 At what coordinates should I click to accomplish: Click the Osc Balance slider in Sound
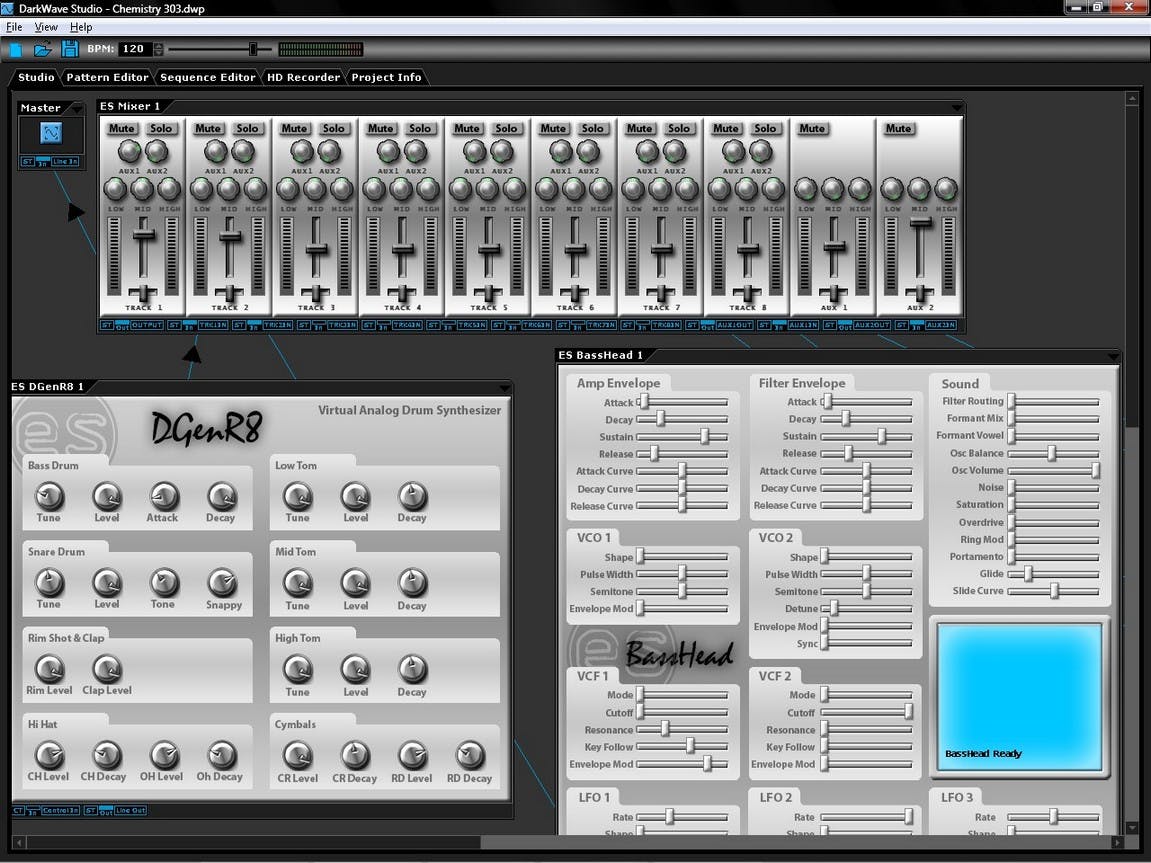tap(1053, 454)
